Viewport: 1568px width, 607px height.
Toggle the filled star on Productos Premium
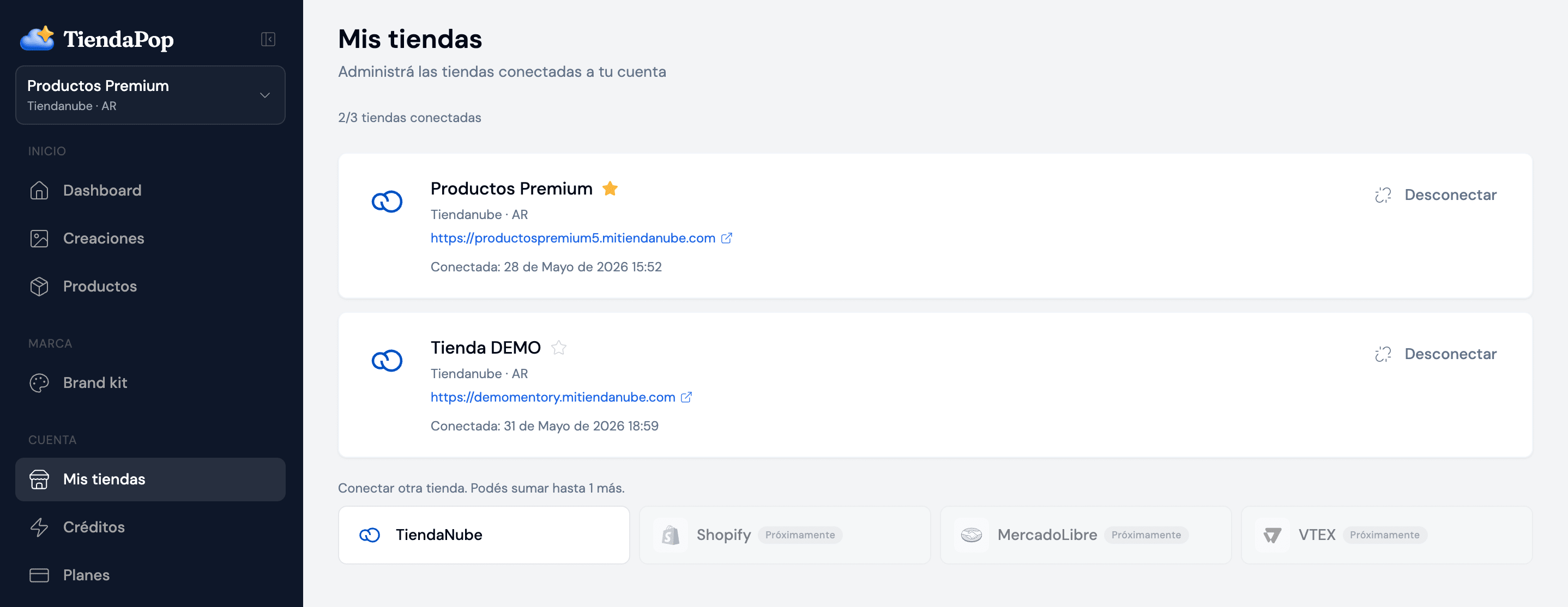[x=610, y=189]
